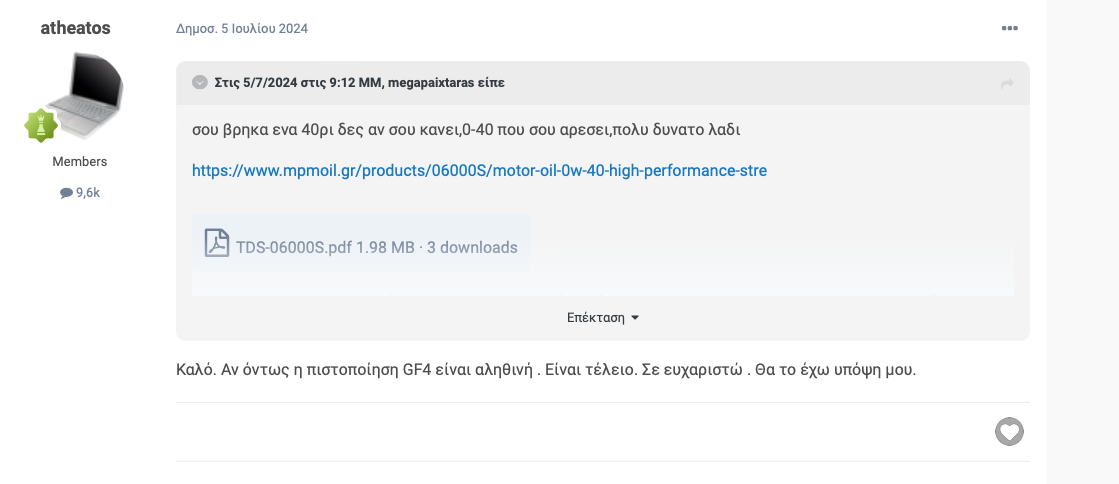
Task: Click the comment bubble icon beside 9,6k
Action: (x=66, y=193)
